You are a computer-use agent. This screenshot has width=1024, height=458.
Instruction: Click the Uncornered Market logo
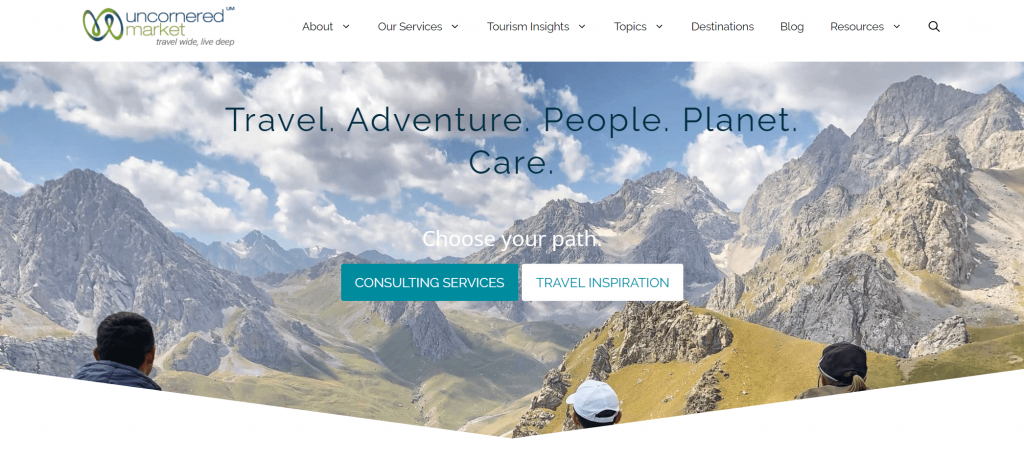pos(158,27)
